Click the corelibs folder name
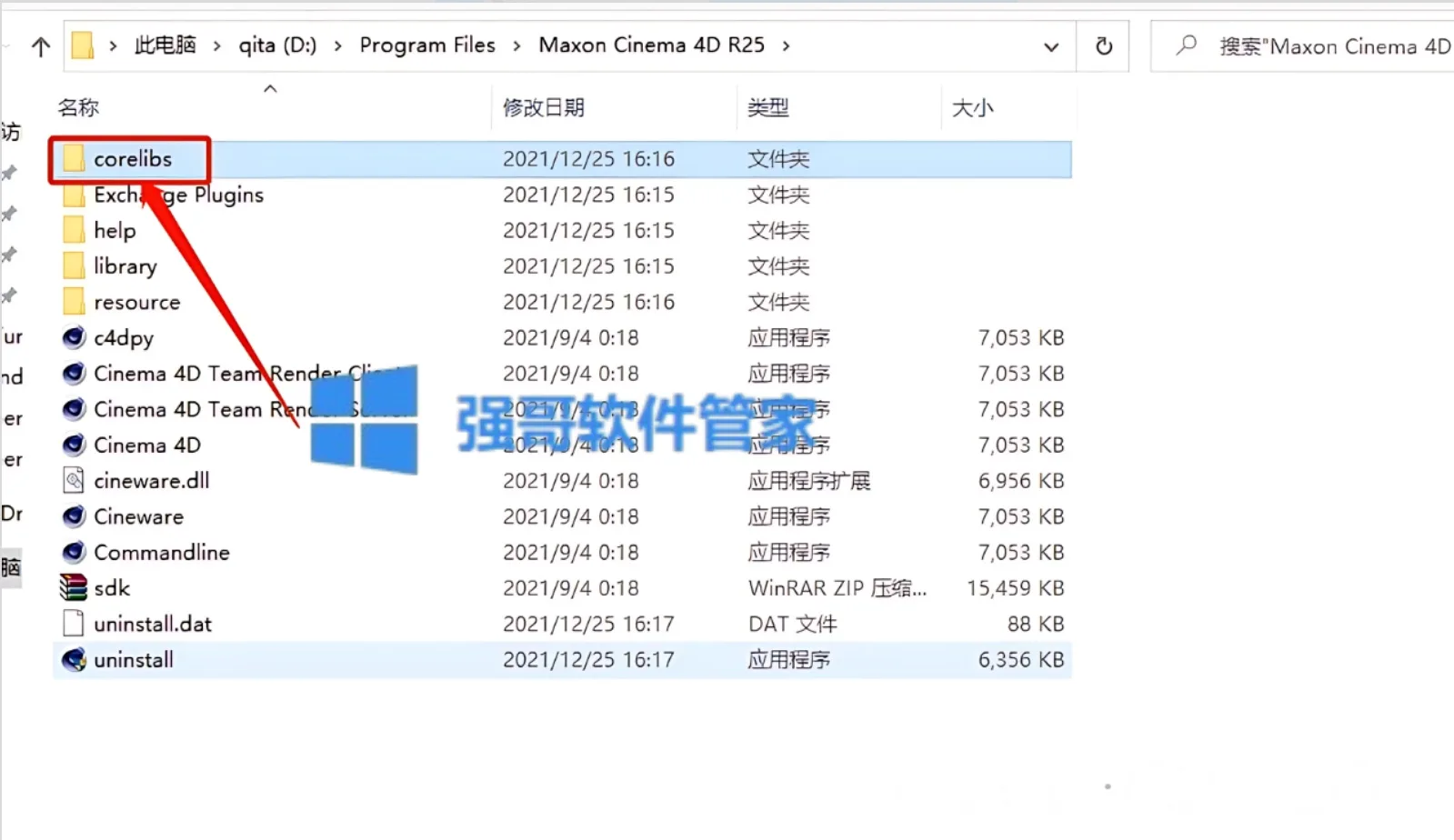 (133, 159)
